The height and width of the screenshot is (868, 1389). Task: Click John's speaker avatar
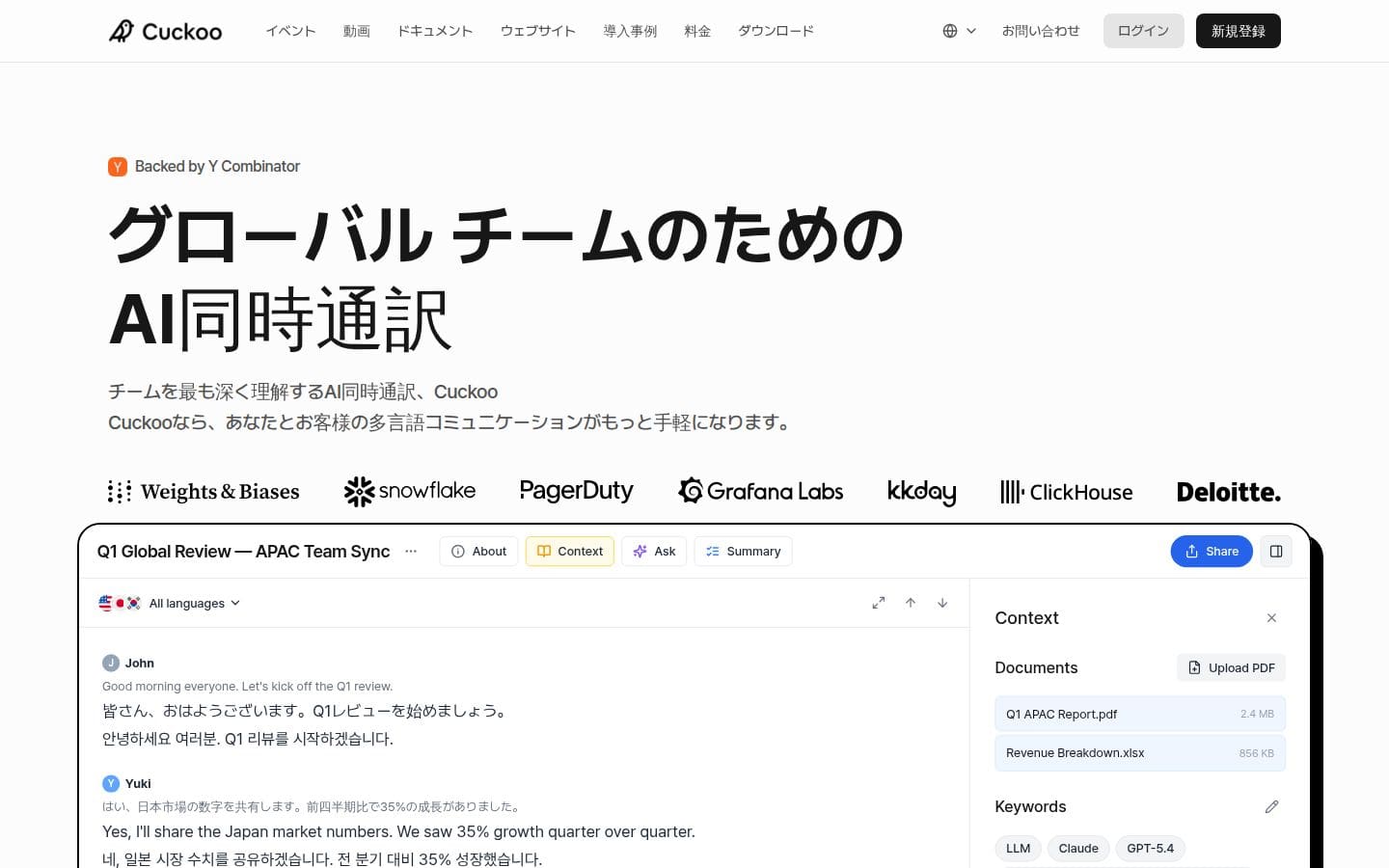pyautogui.click(x=111, y=664)
